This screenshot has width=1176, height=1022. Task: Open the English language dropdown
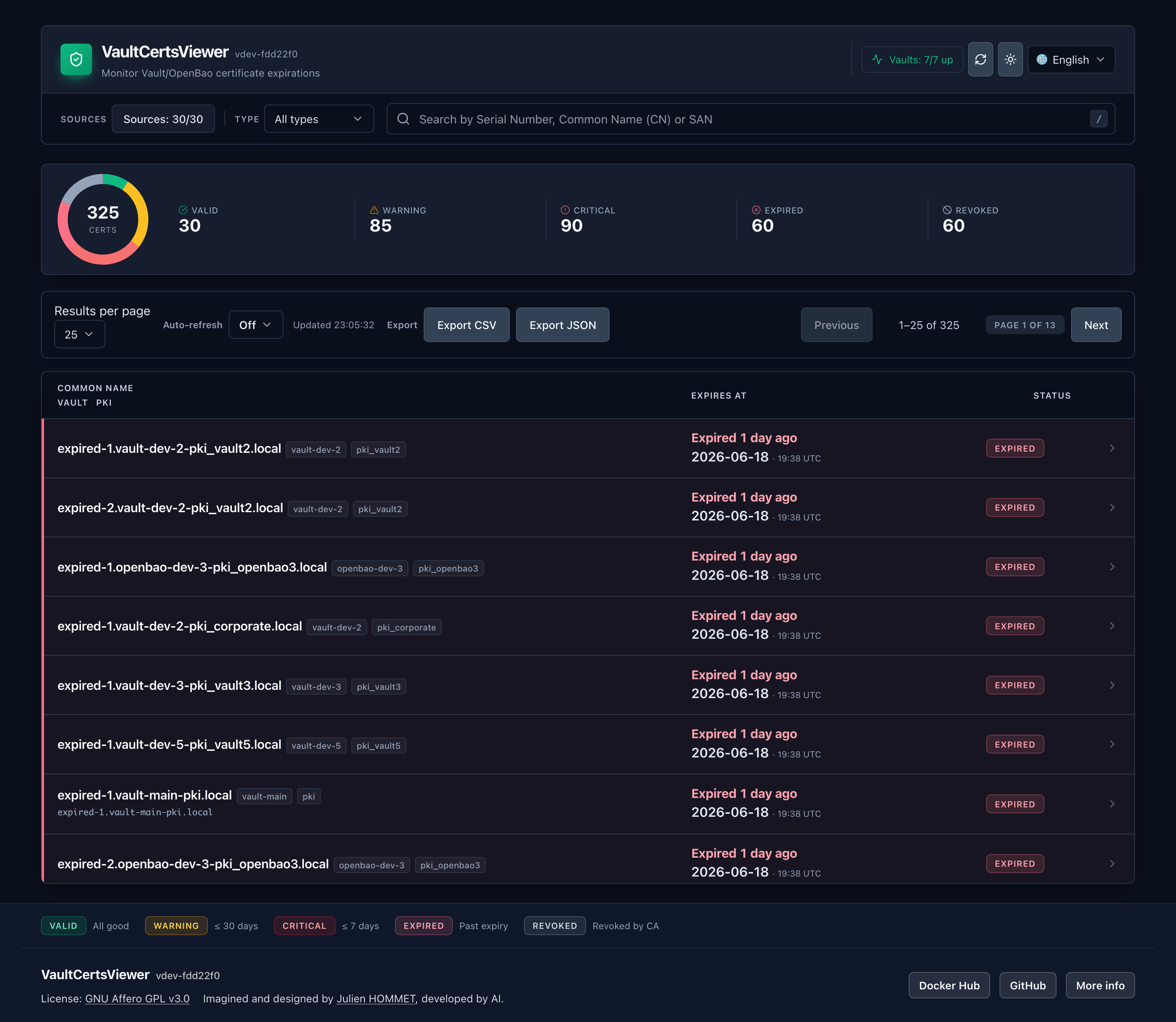(x=1071, y=59)
